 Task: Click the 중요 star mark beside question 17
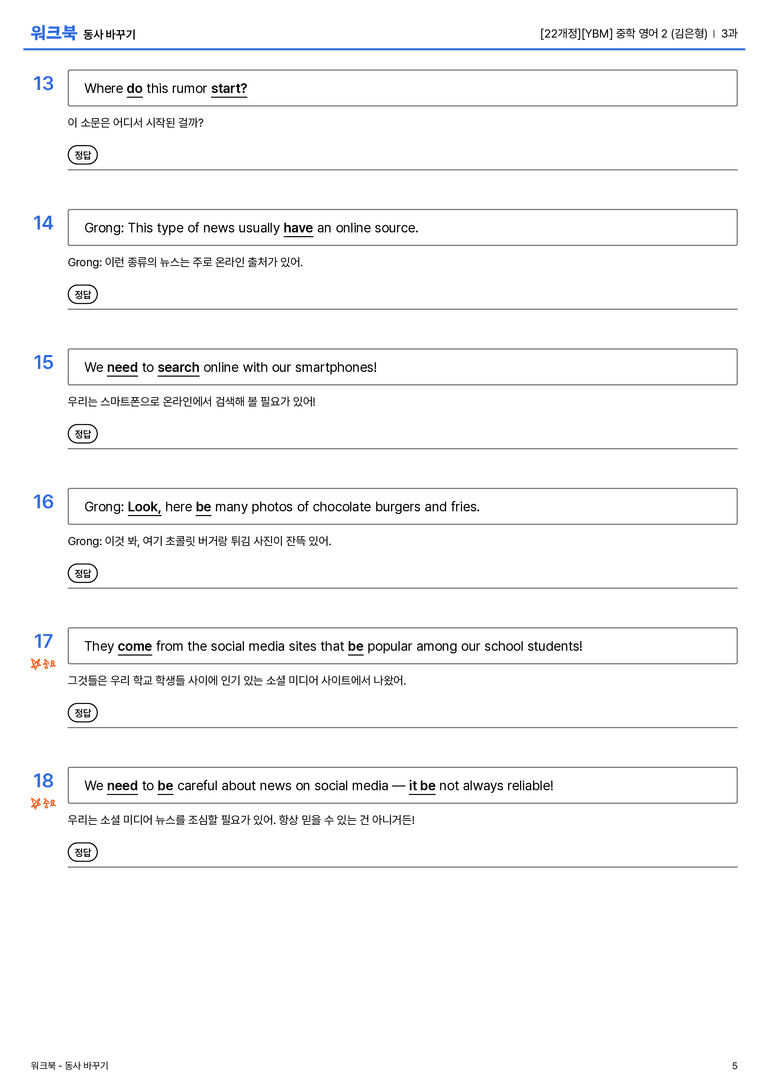(x=43, y=664)
